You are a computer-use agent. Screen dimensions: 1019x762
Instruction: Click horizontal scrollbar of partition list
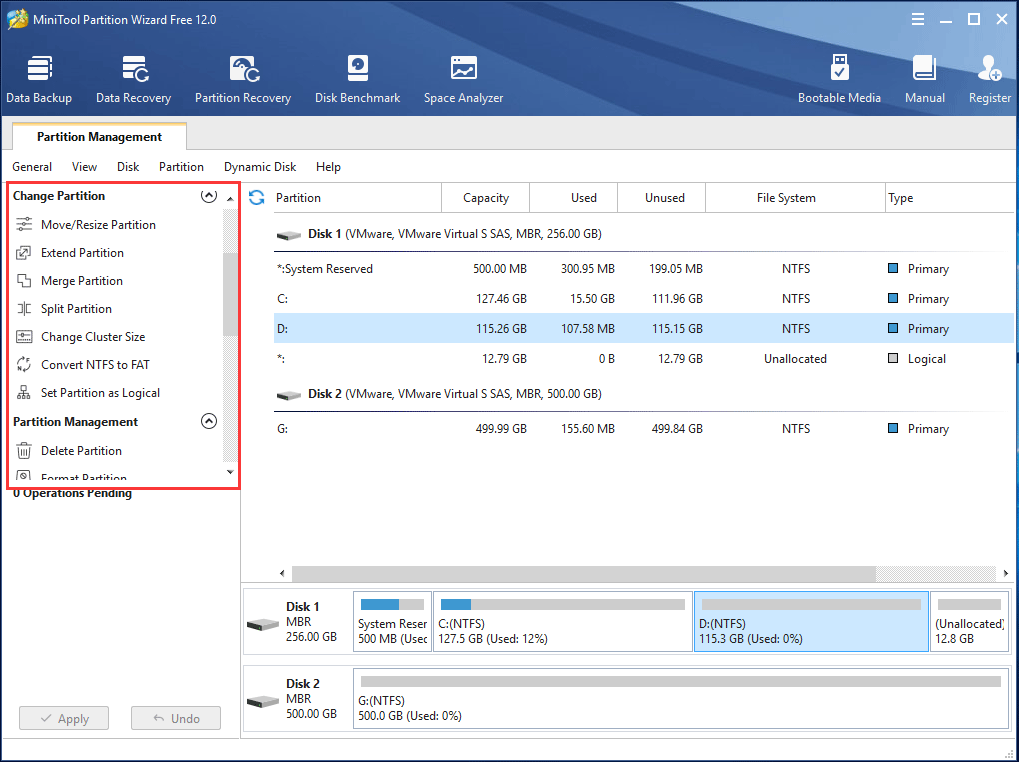click(x=584, y=574)
